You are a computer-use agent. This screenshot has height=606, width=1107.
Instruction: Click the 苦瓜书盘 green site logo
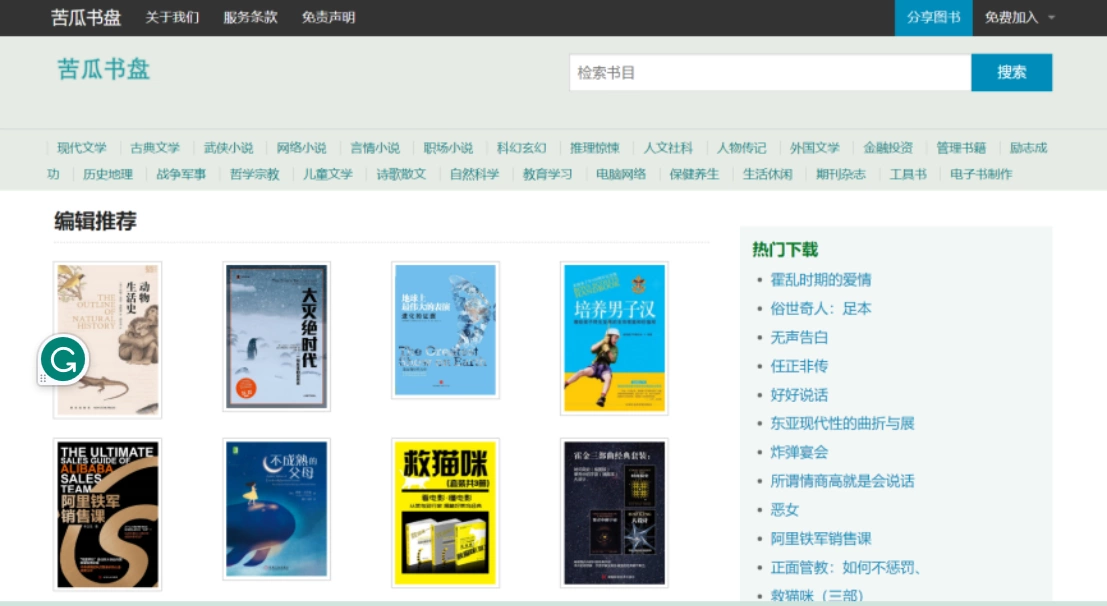104,69
